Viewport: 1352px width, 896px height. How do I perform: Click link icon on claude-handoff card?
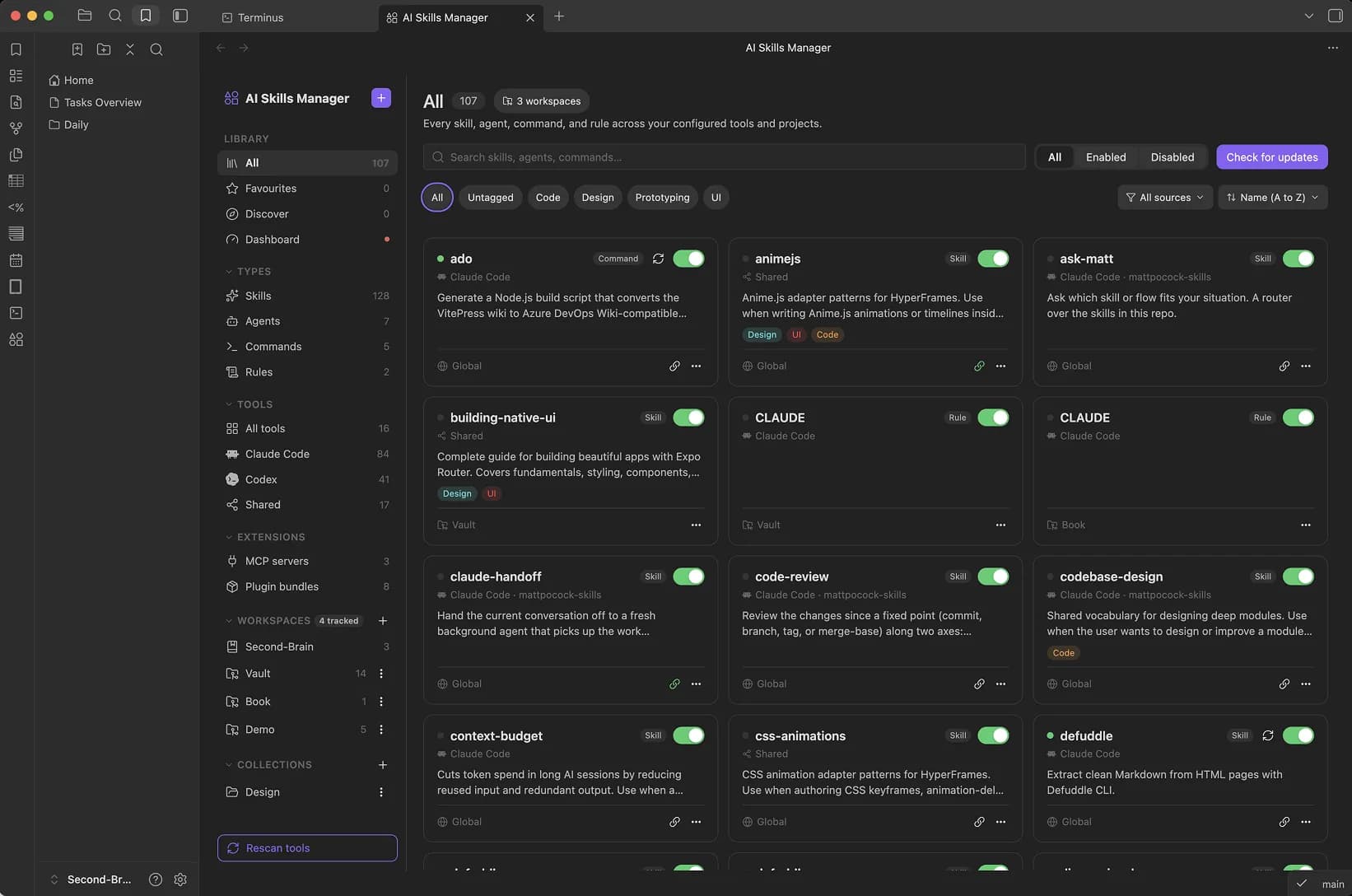(x=674, y=684)
